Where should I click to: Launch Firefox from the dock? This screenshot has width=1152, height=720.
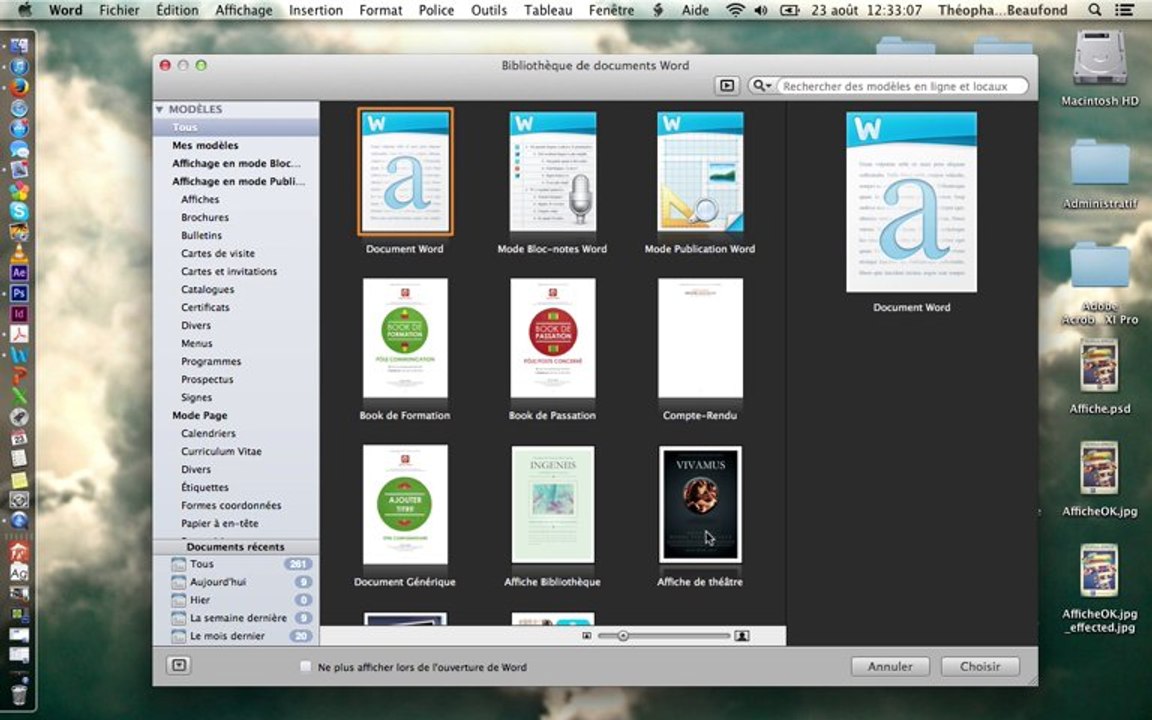click(19, 87)
